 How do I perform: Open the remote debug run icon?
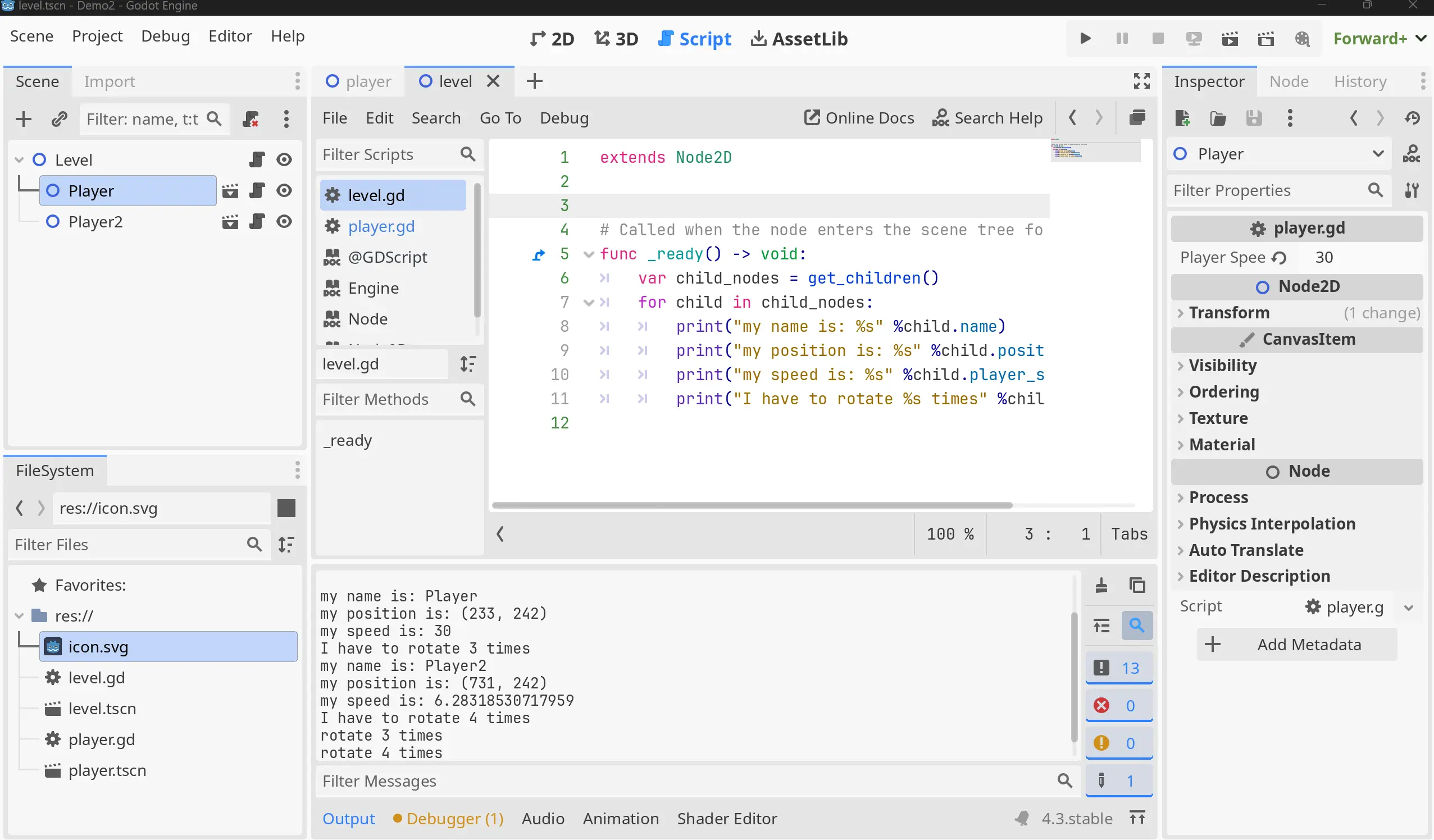[1193, 39]
